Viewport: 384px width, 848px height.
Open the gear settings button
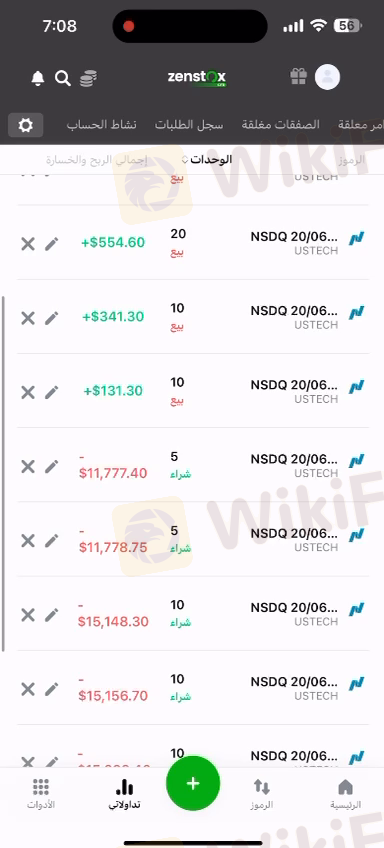point(25,125)
